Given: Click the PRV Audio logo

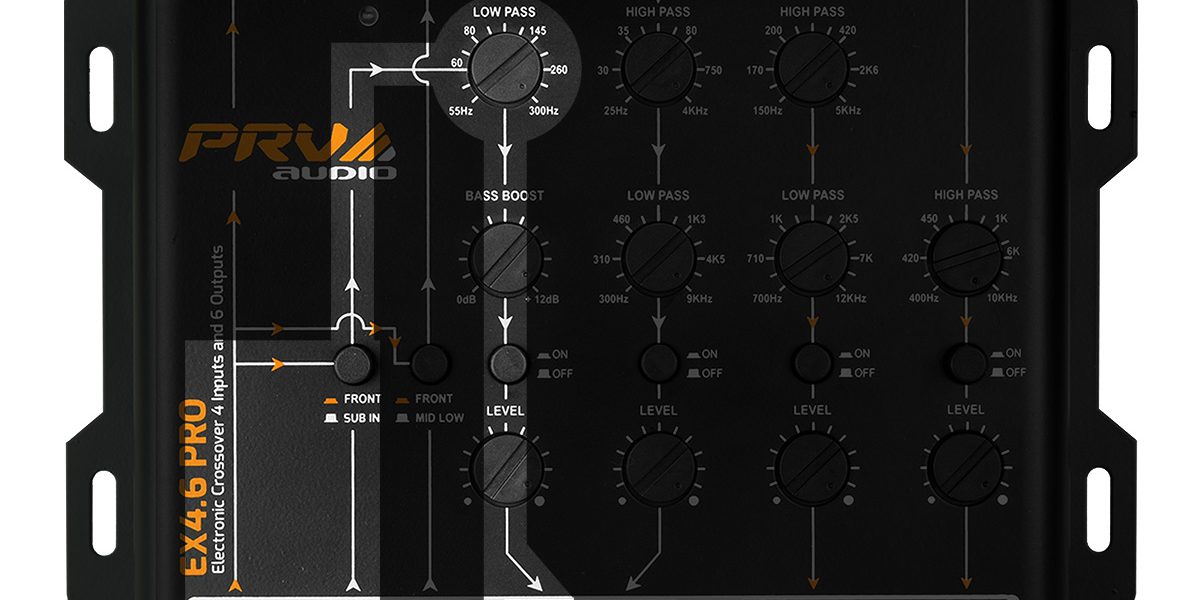Looking at the screenshot, I should (x=288, y=151).
